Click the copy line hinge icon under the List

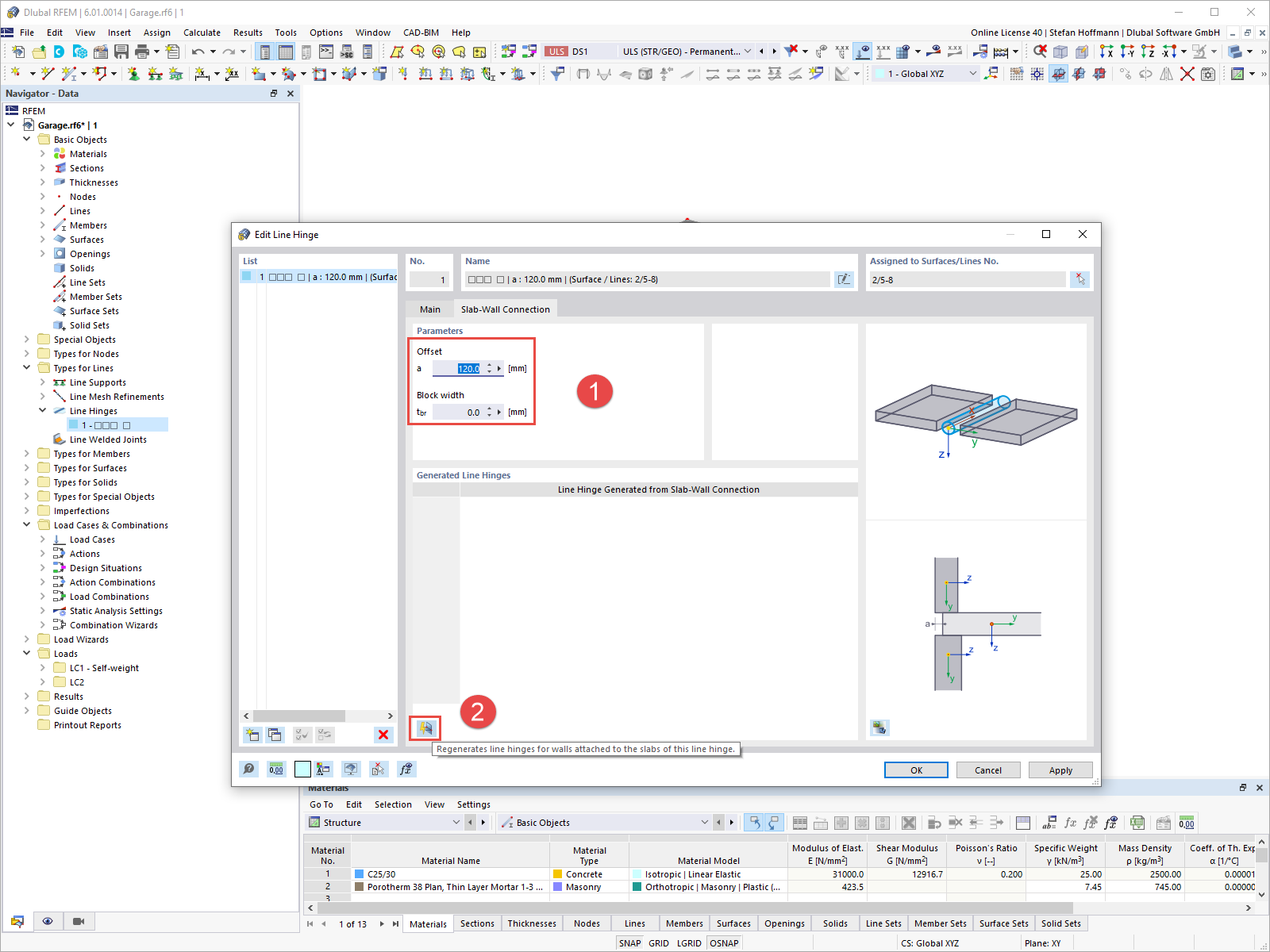(x=275, y=735)
